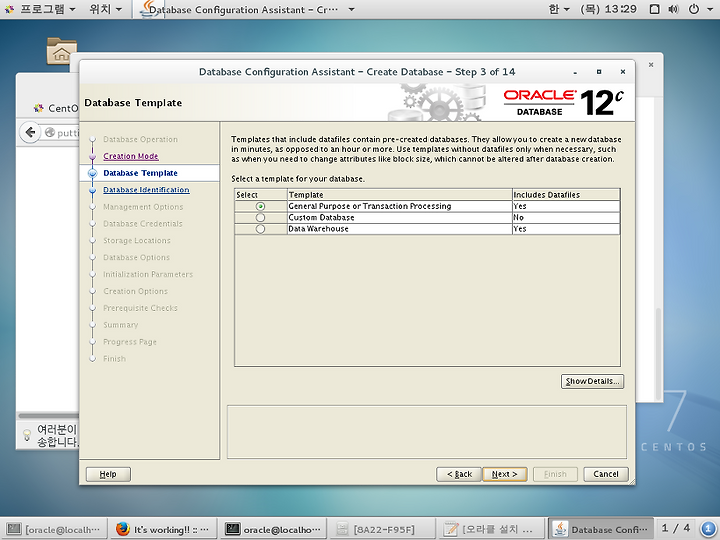The image size is (720, 540).
Task: Select Database Template step in sidebar
Action: (x=141, y=173)
